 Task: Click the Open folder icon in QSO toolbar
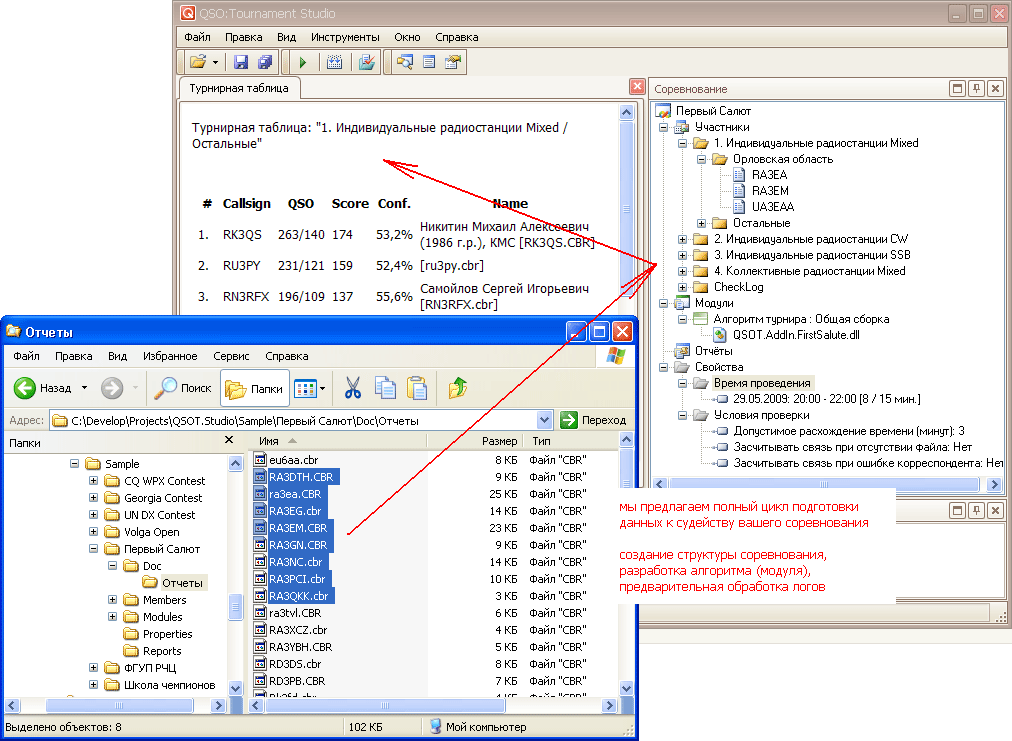[x=197, y=62]
